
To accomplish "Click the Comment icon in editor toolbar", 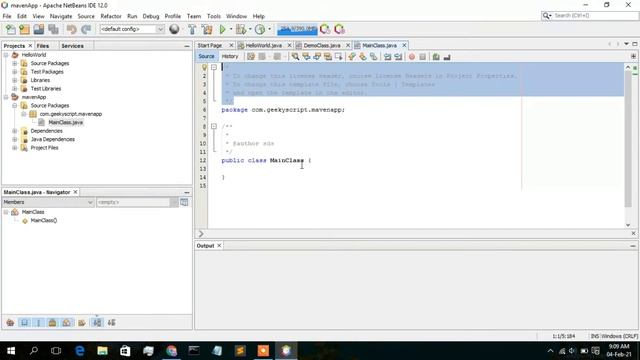I will [x=436, y=57].
